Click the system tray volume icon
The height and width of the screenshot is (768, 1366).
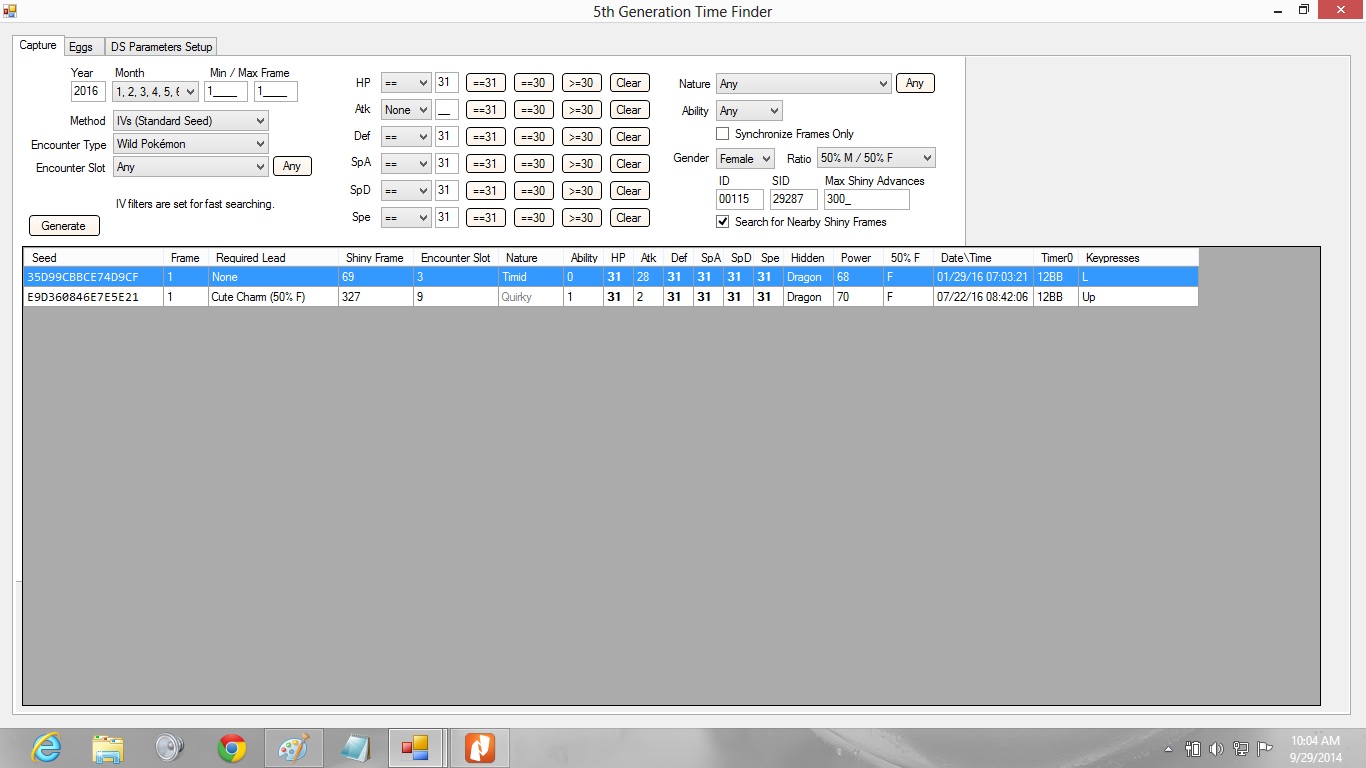pos(1216,749)
